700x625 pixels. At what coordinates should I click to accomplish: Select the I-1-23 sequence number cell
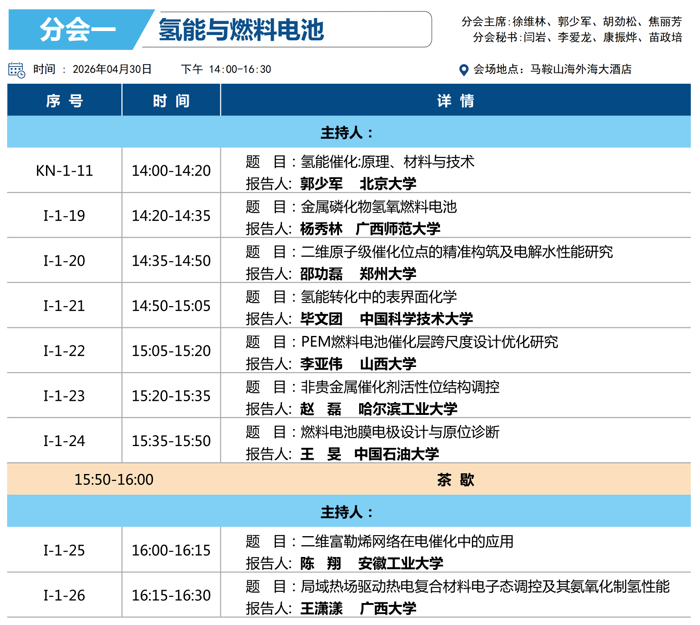[64, 396]
